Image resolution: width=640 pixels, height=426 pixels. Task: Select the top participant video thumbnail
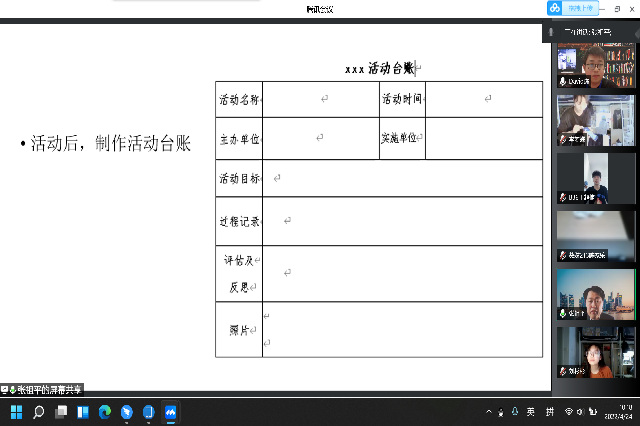pyautogui.click(x=595, y=68)
